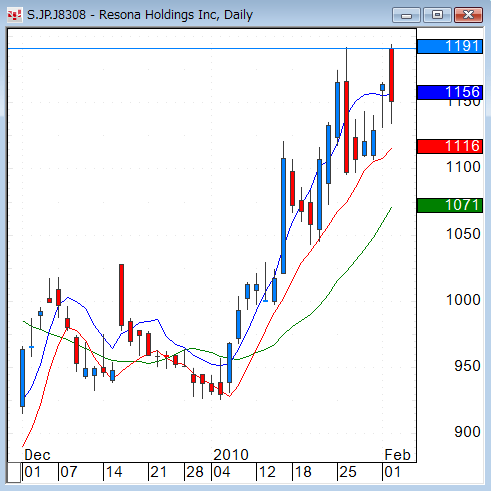The width and height of the screenshot is (491, 491).
Task: Click the long blue candlestick after Jan 12
Action: click(x=283, y=216)
